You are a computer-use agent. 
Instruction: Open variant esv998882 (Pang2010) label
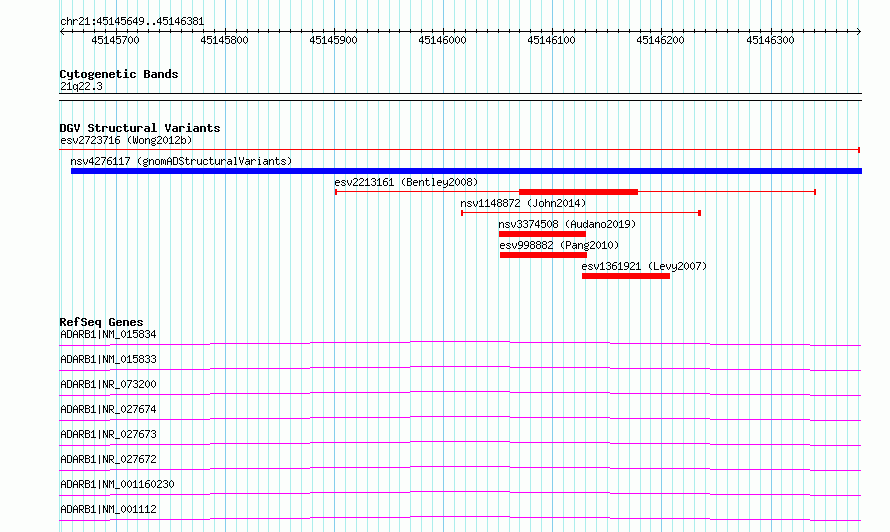559,245
